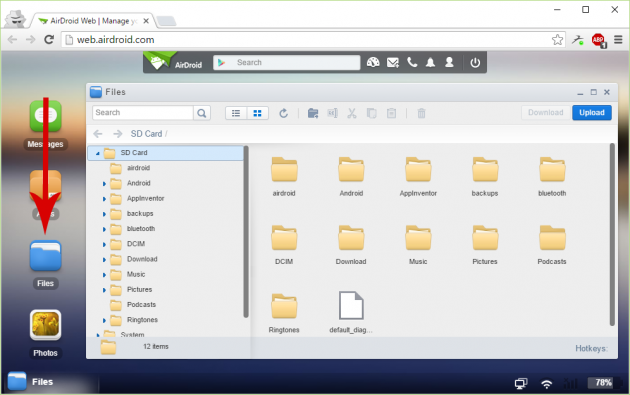Open the Messages app icon
Screen dimensions: 630x395
[x=45, y=116]
